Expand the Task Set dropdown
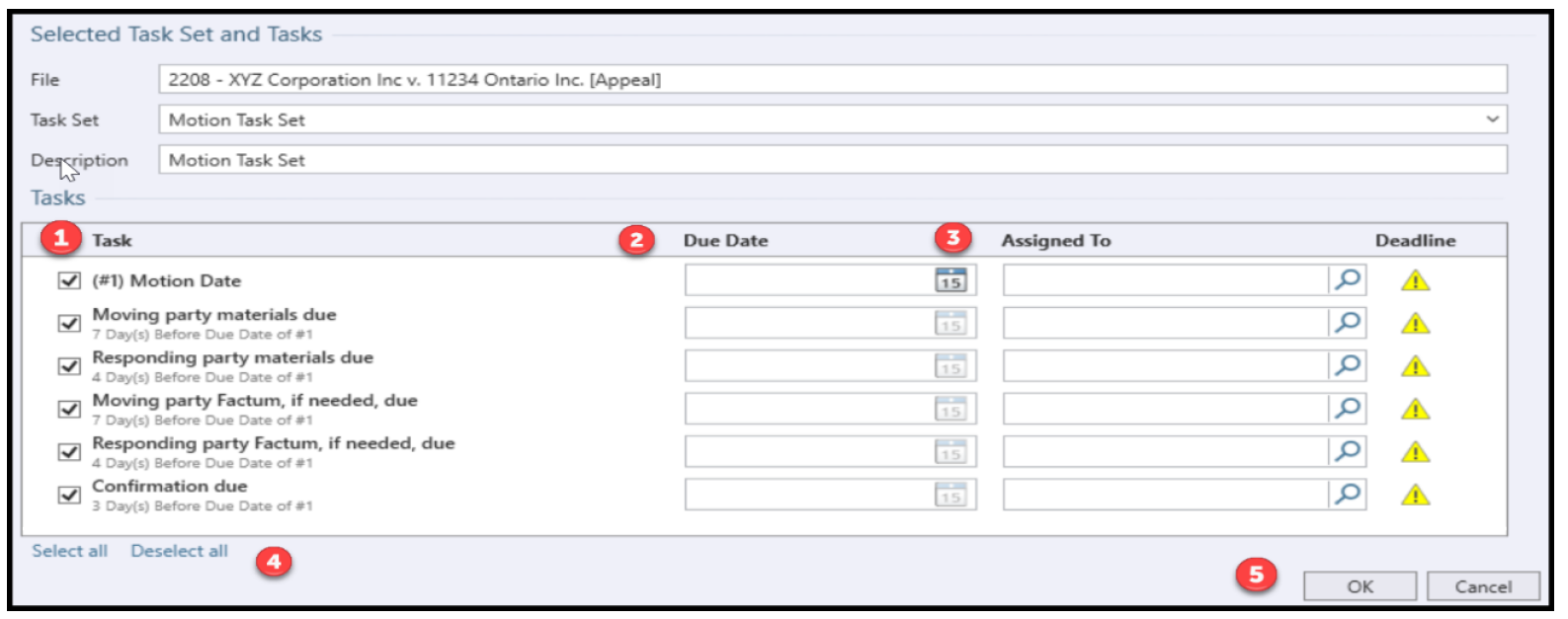Screen dimensions: 1568x619 1492,119
